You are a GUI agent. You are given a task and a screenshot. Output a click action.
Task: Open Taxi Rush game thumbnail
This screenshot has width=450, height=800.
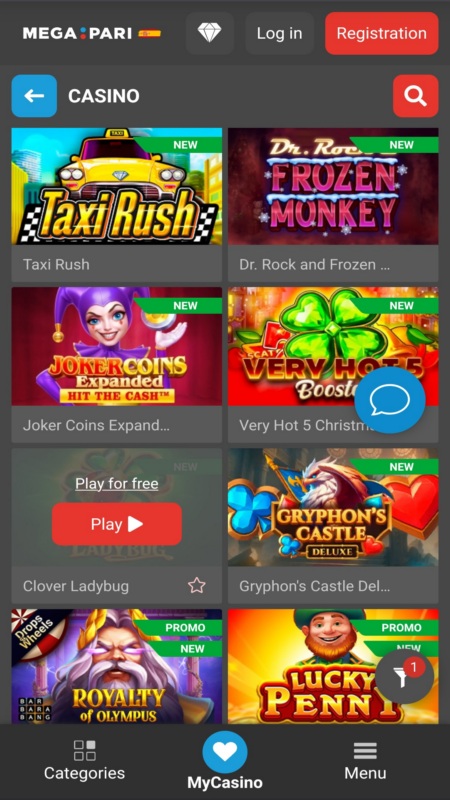117,186
